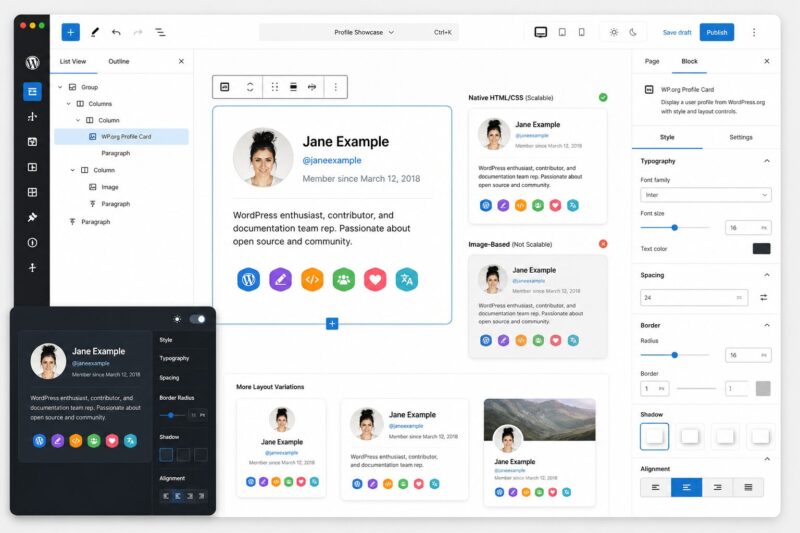Redo the last undone change
Image resolution: width=800 pixels, height=533 pixels.
(138, 32)
